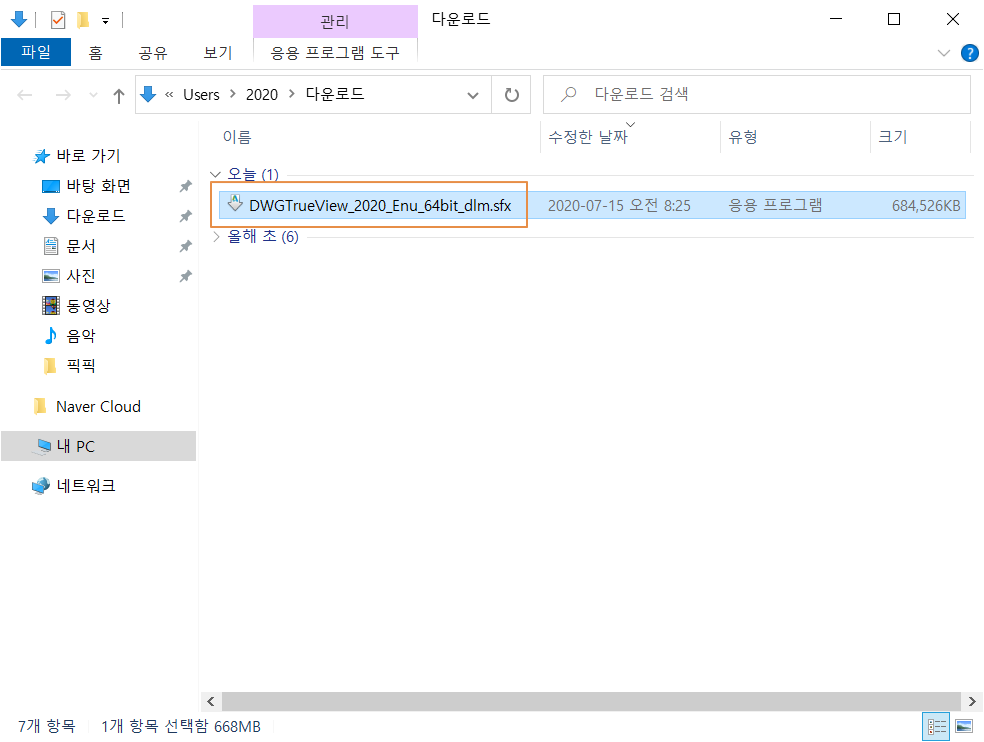Expand the ribbon with the chevron
984x742 pixels.
pyautogui.click(x=943, y=53)
